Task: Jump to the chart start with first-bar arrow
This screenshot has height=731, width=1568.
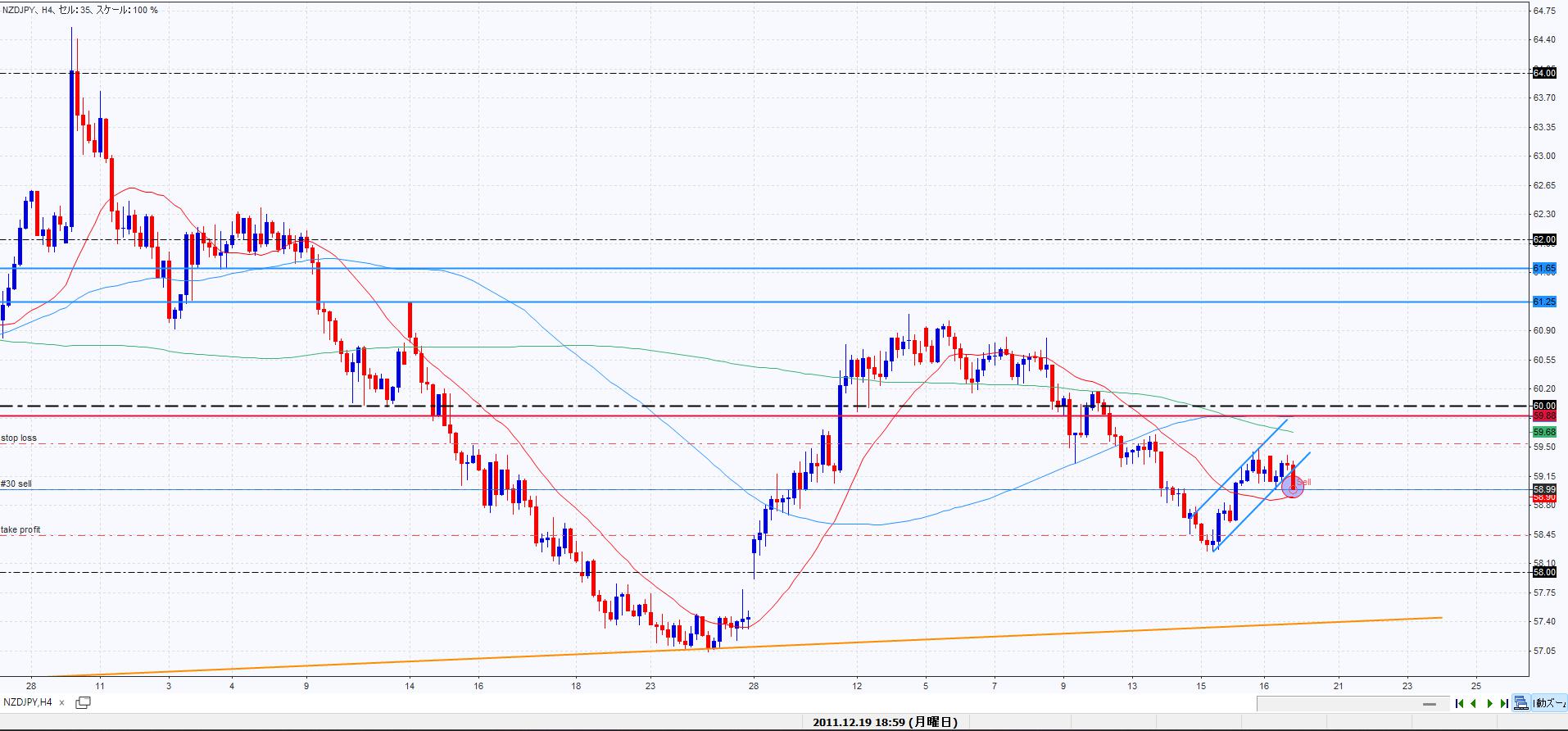Action: (x=1459, y=703)
